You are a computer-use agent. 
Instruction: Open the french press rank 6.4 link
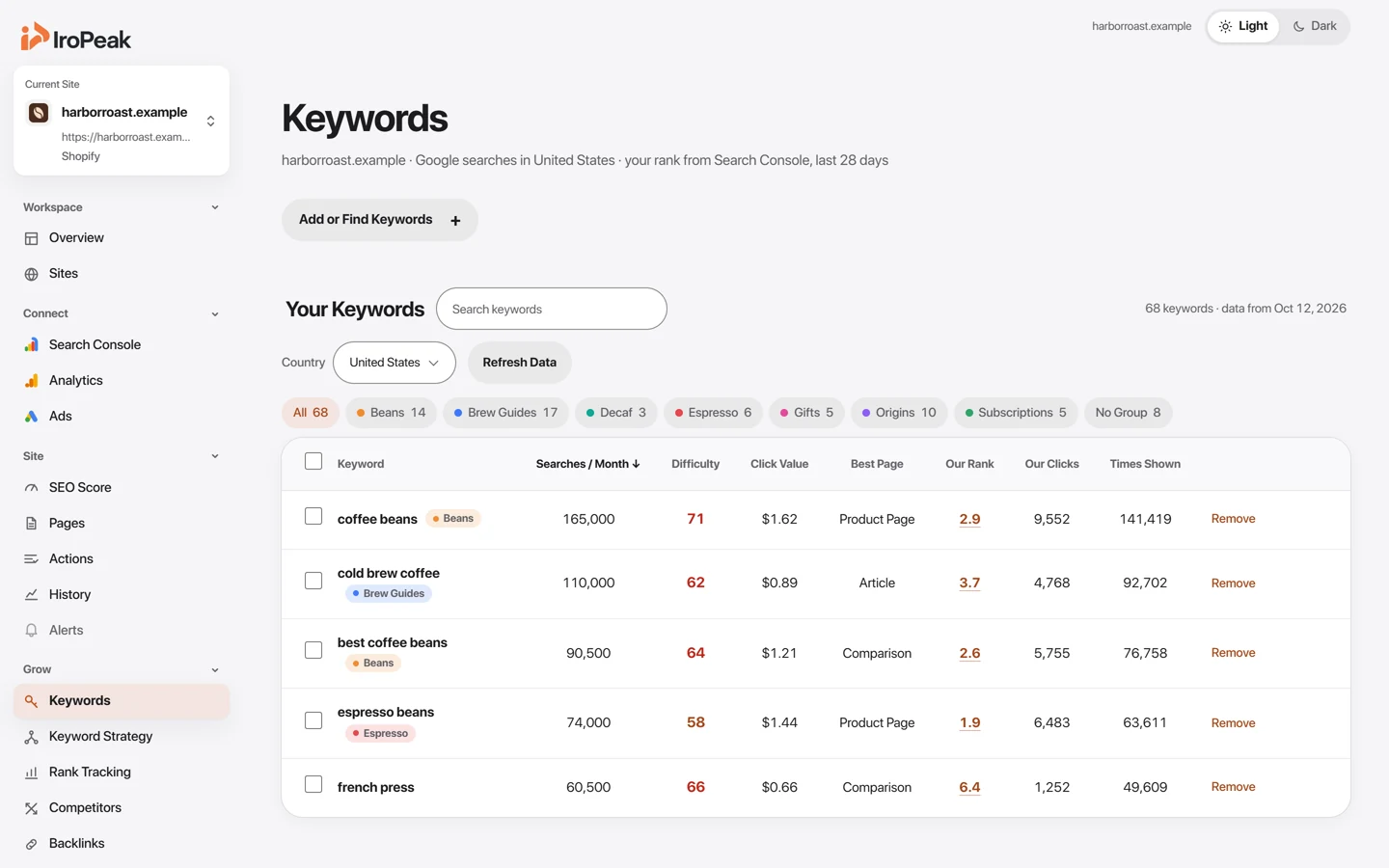969,787
